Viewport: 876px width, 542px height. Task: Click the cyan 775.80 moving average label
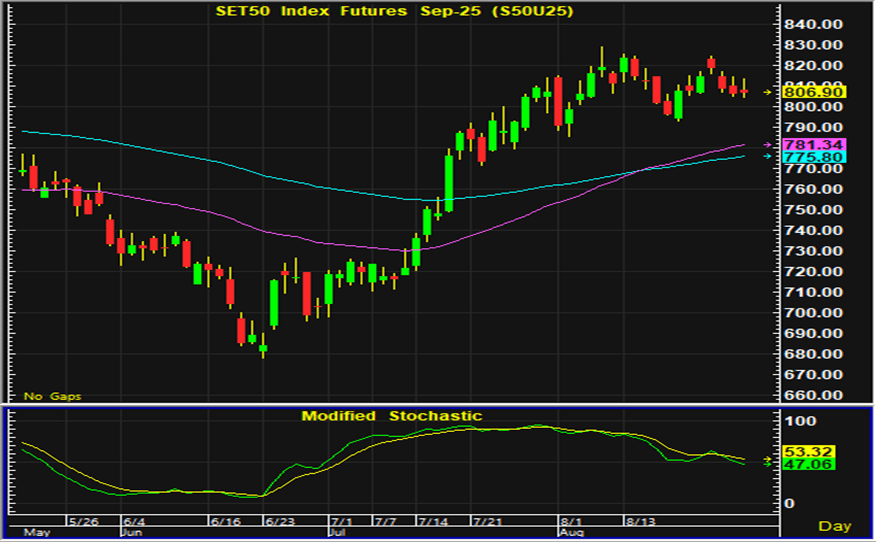pyautogui.click(x=814, y=157)
